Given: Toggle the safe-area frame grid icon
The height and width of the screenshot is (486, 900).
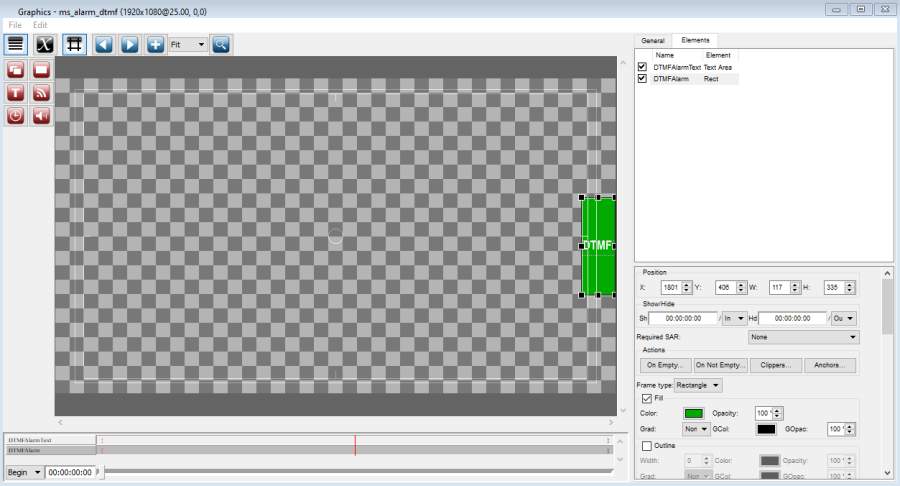Looking at the screenshot, I should 74,44.
